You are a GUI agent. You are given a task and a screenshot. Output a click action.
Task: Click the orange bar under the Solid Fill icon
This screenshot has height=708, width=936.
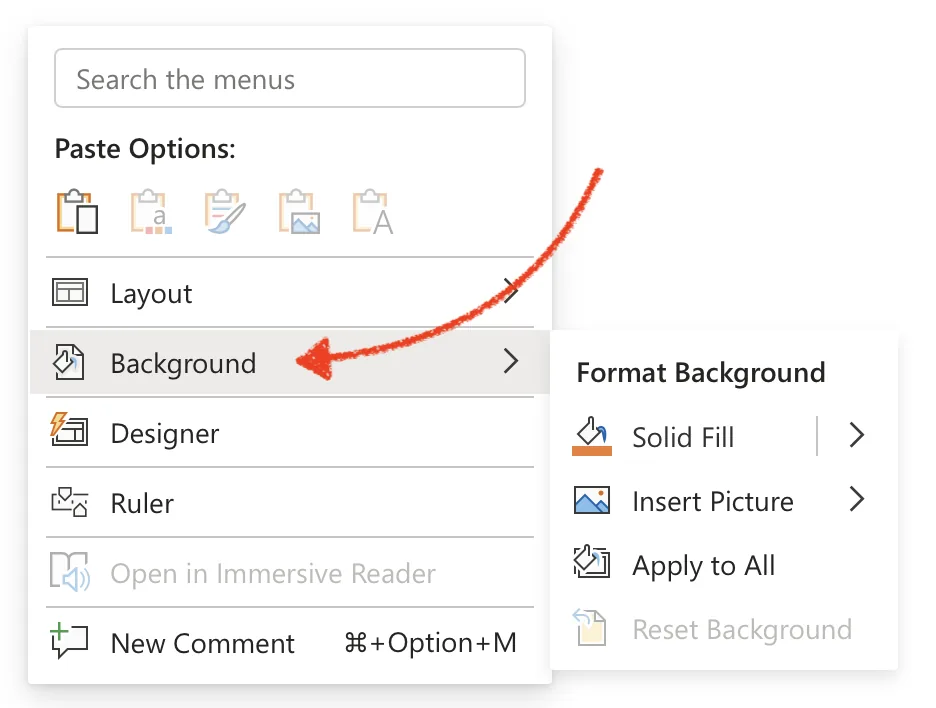592,451
